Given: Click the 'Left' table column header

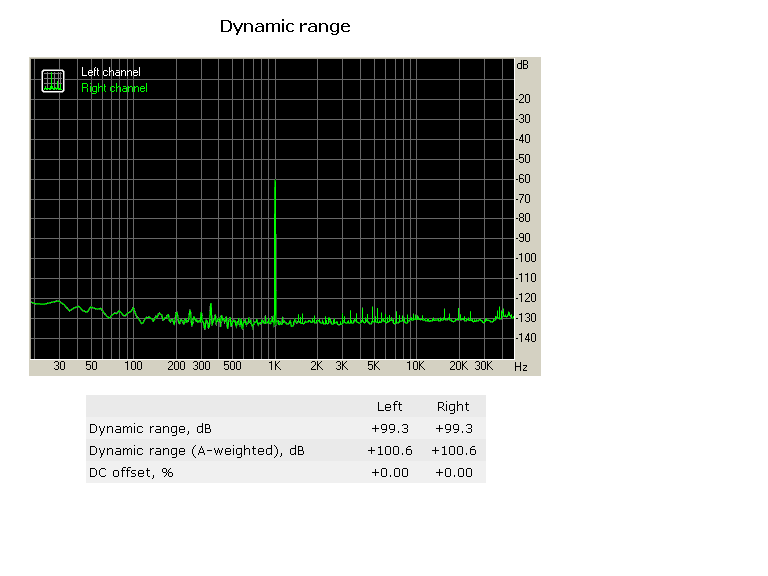Looking at the screenshot, I should [389, 407].
